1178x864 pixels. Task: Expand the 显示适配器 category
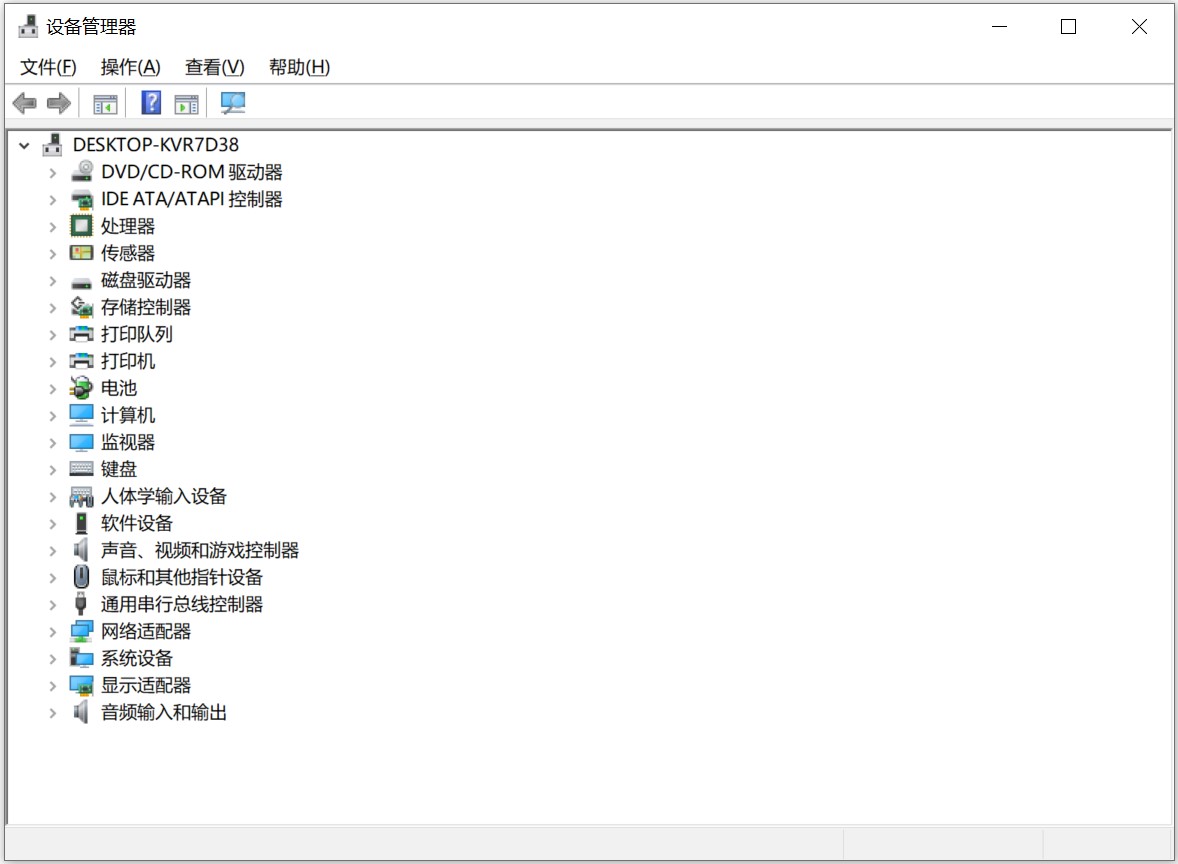pyautogui.click(x=53, y=686)
